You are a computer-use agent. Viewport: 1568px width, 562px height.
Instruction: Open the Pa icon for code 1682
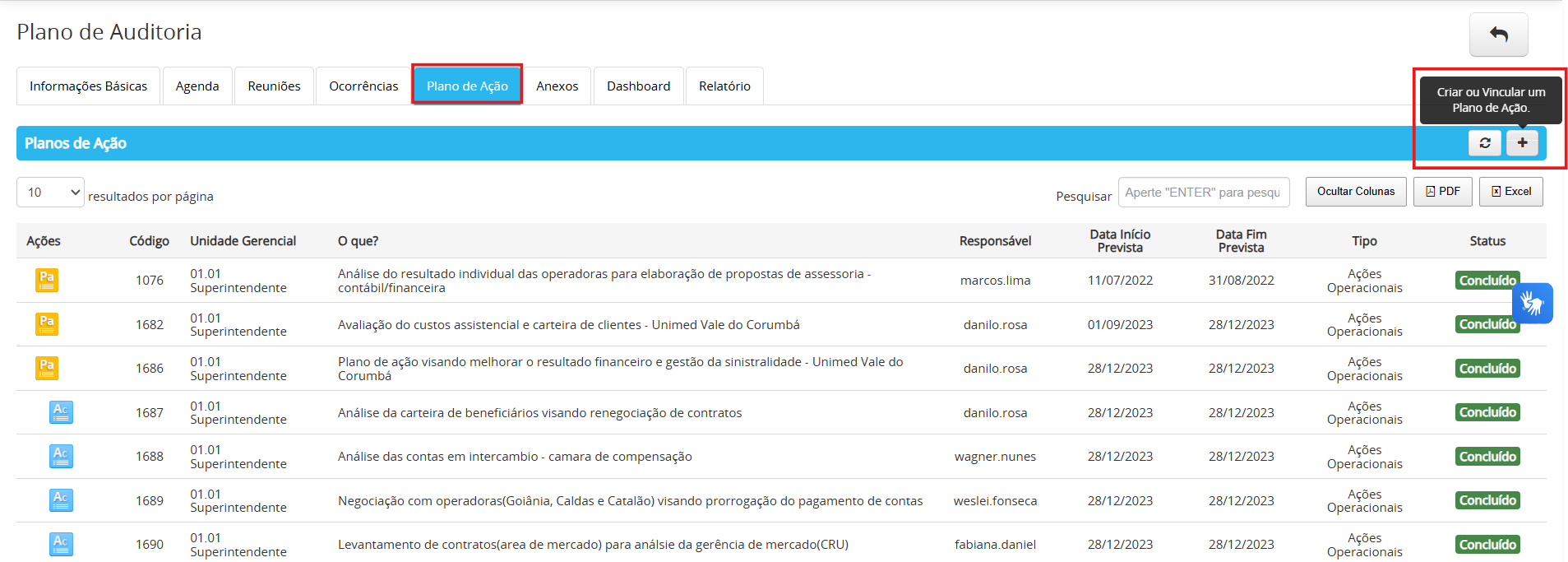[x=47, y=324]
